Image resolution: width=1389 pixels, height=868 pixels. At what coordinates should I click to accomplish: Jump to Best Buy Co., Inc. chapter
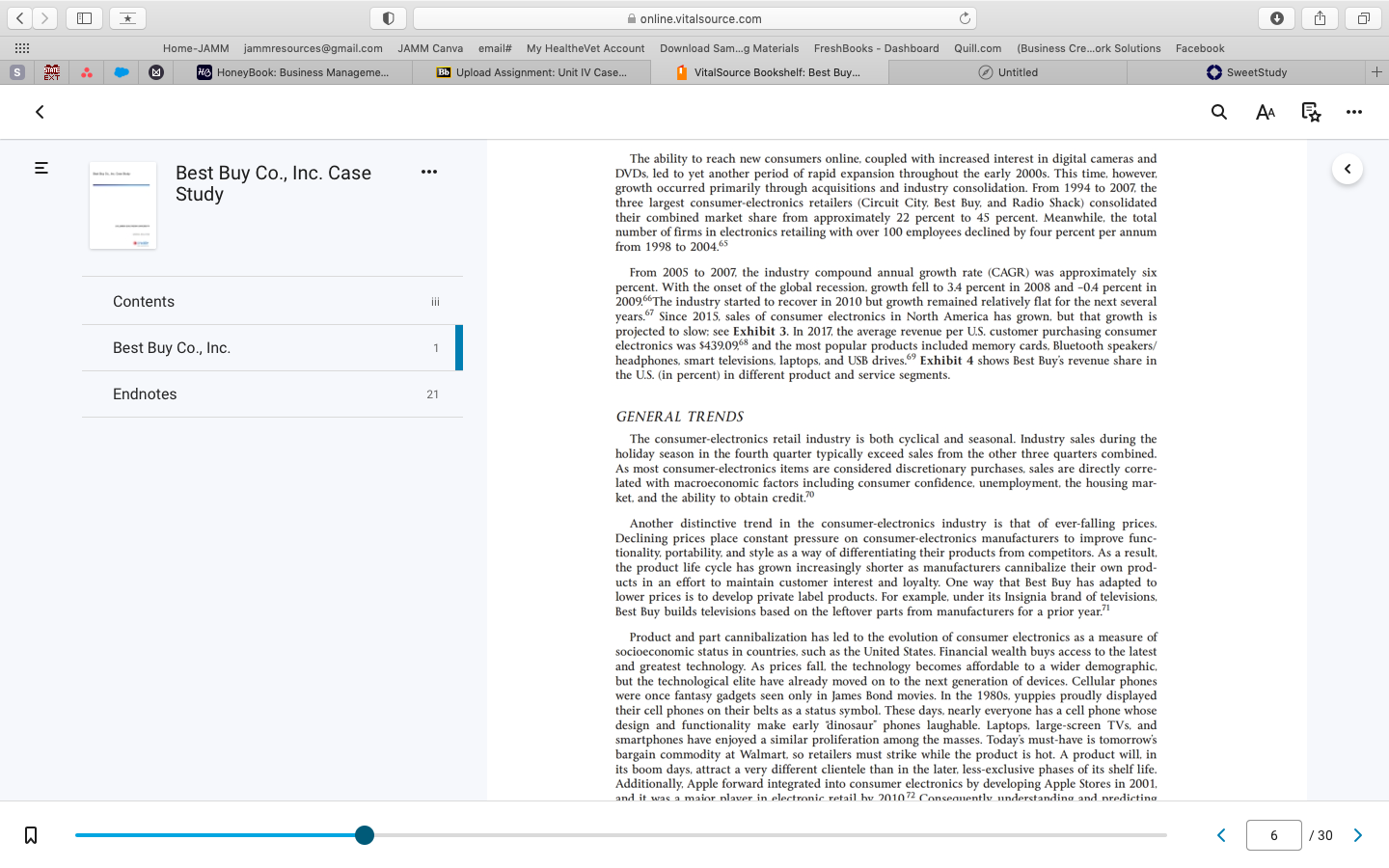pos(272,347)
